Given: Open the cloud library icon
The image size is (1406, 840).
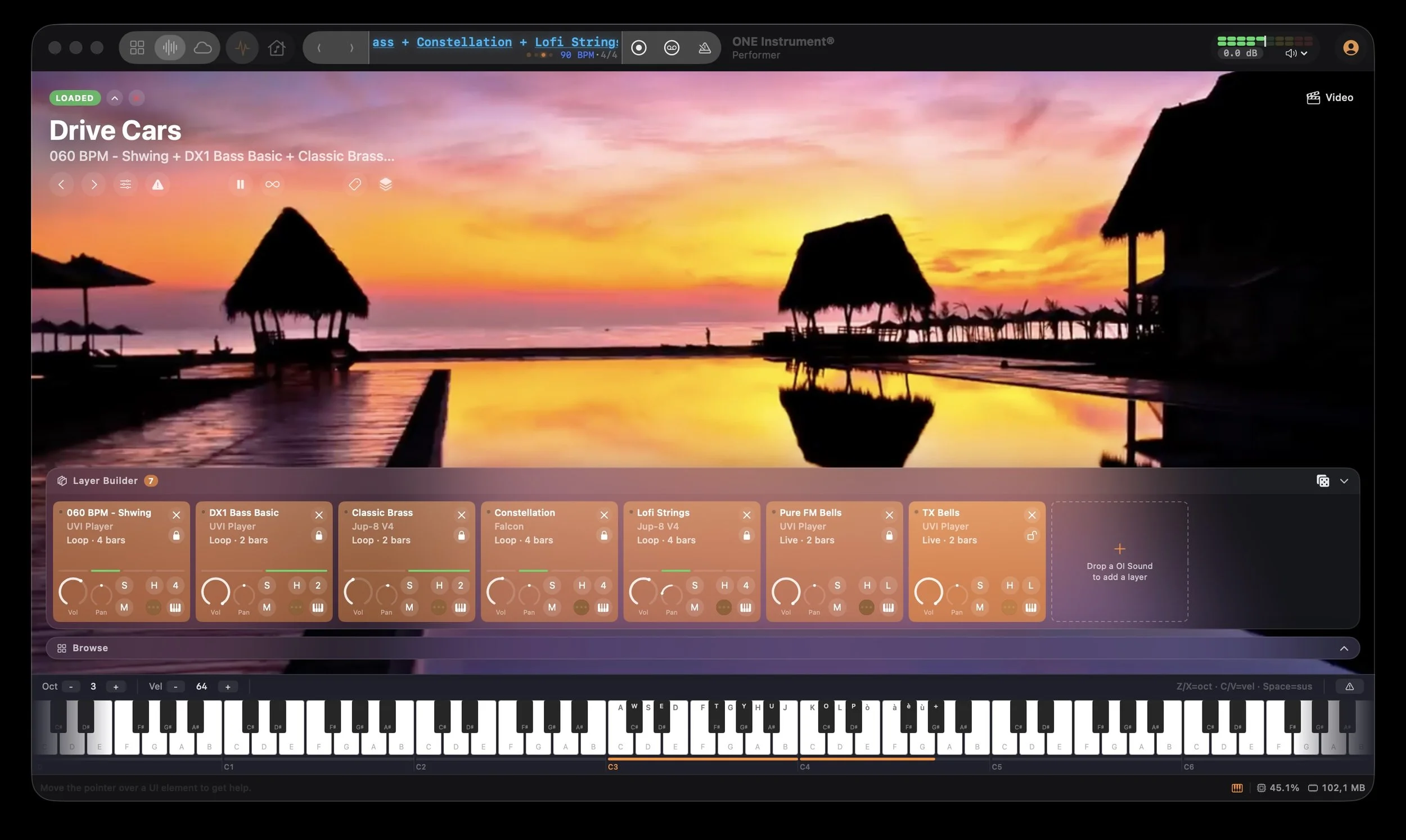Looking at the screenshot, I should pyautogui.click(x=202, y=48).
